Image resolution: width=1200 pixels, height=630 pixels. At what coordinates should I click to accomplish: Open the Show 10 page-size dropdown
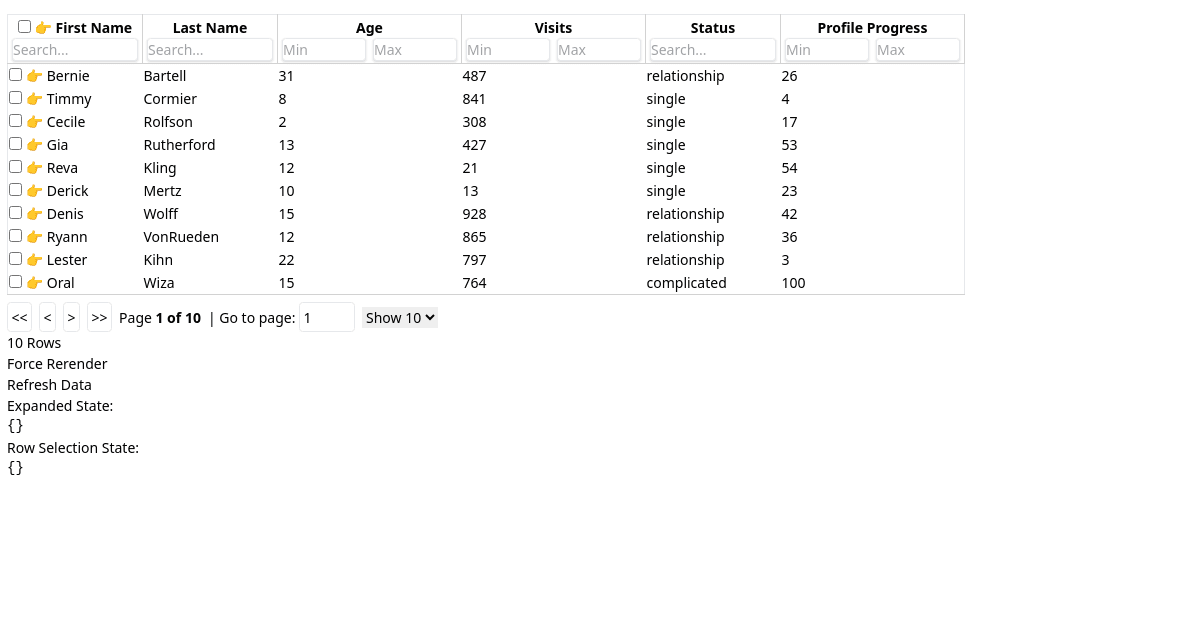pos(400,318)
